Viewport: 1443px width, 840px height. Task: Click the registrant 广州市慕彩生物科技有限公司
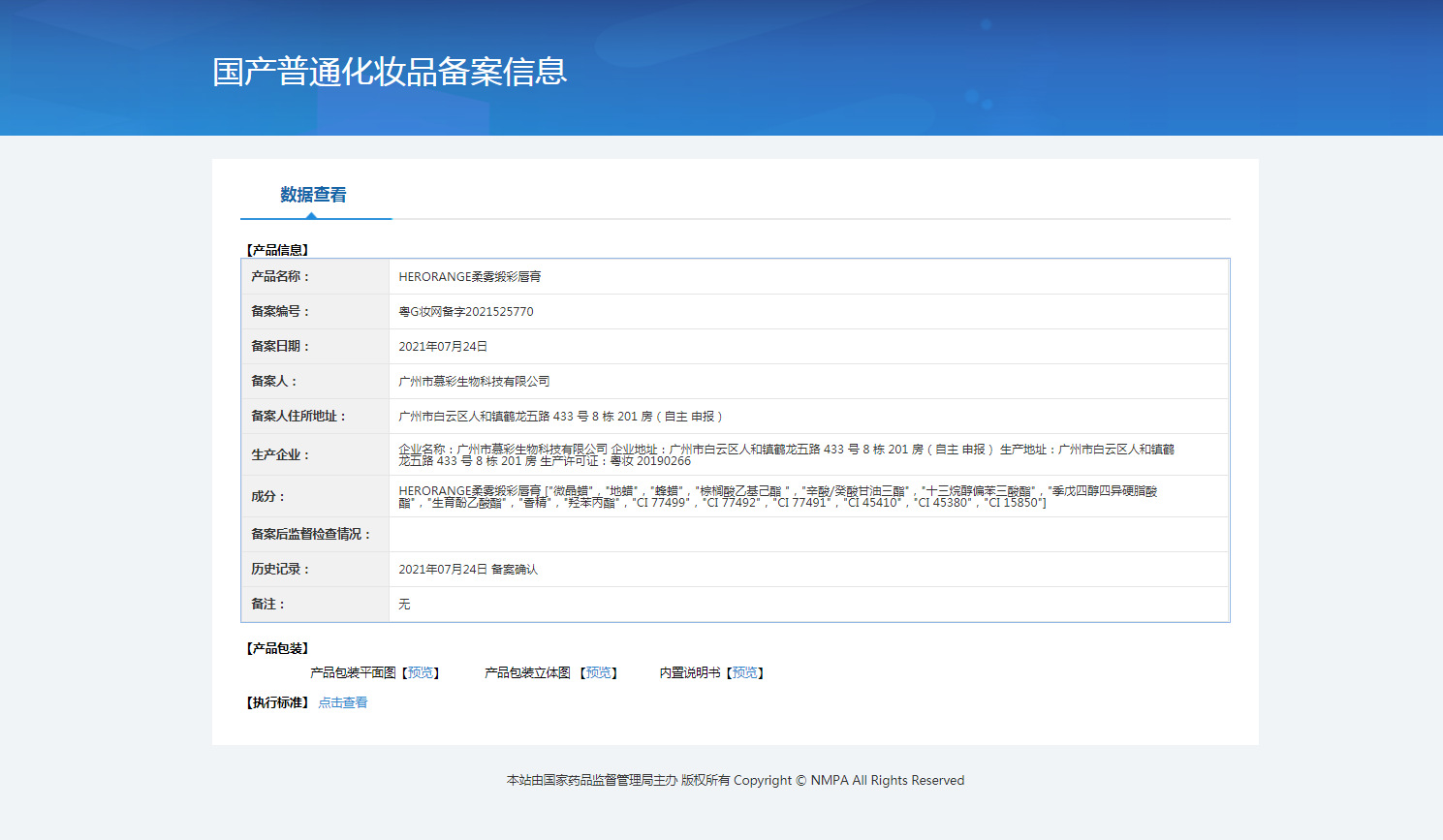[474, 382]
